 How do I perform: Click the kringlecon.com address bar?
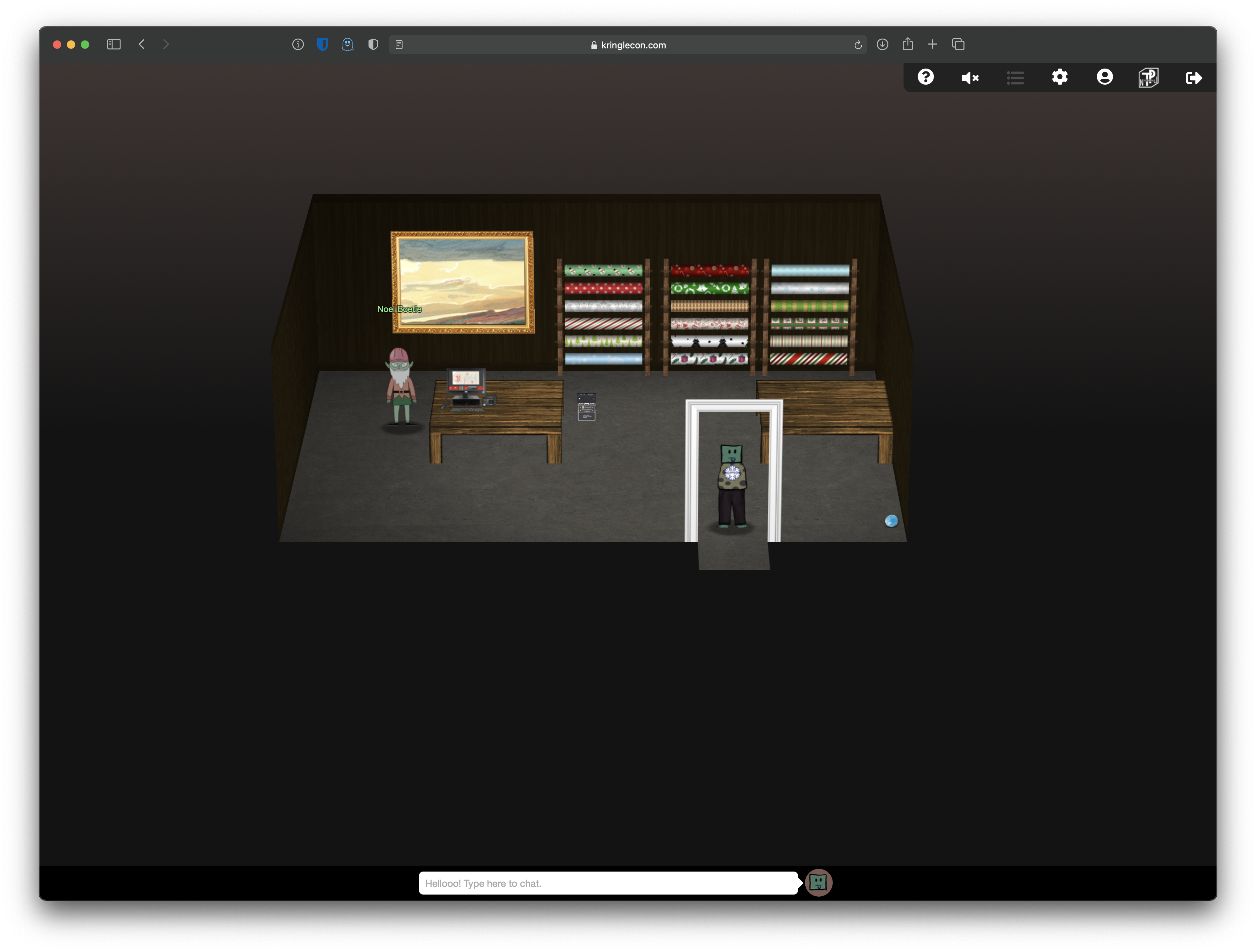pos(627,45)
